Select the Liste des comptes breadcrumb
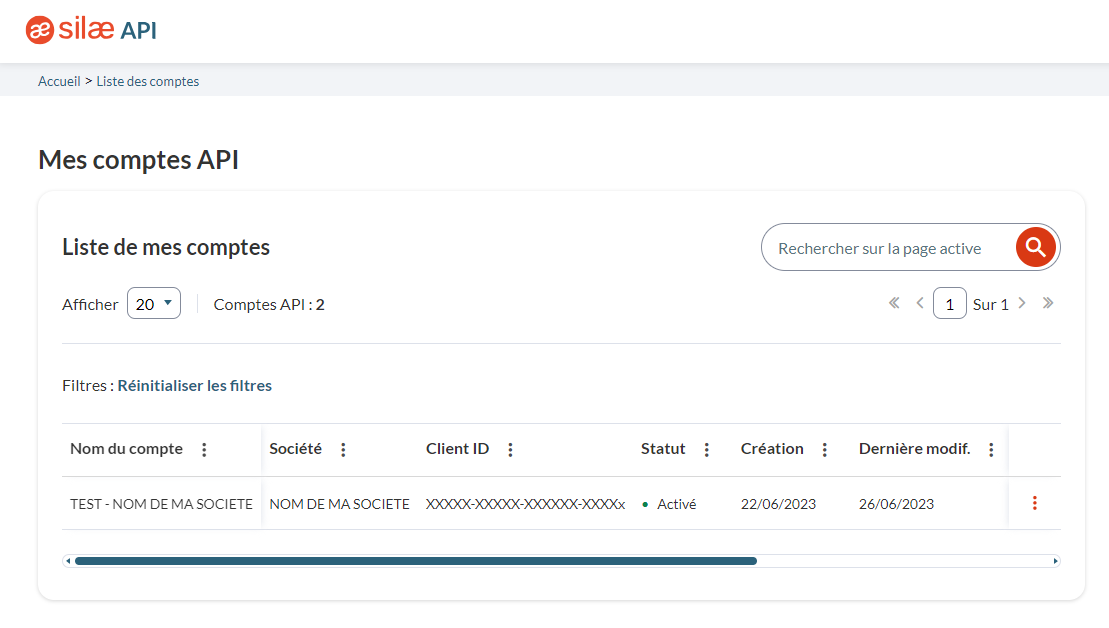Screen dimensions: 1109x628 147,81
